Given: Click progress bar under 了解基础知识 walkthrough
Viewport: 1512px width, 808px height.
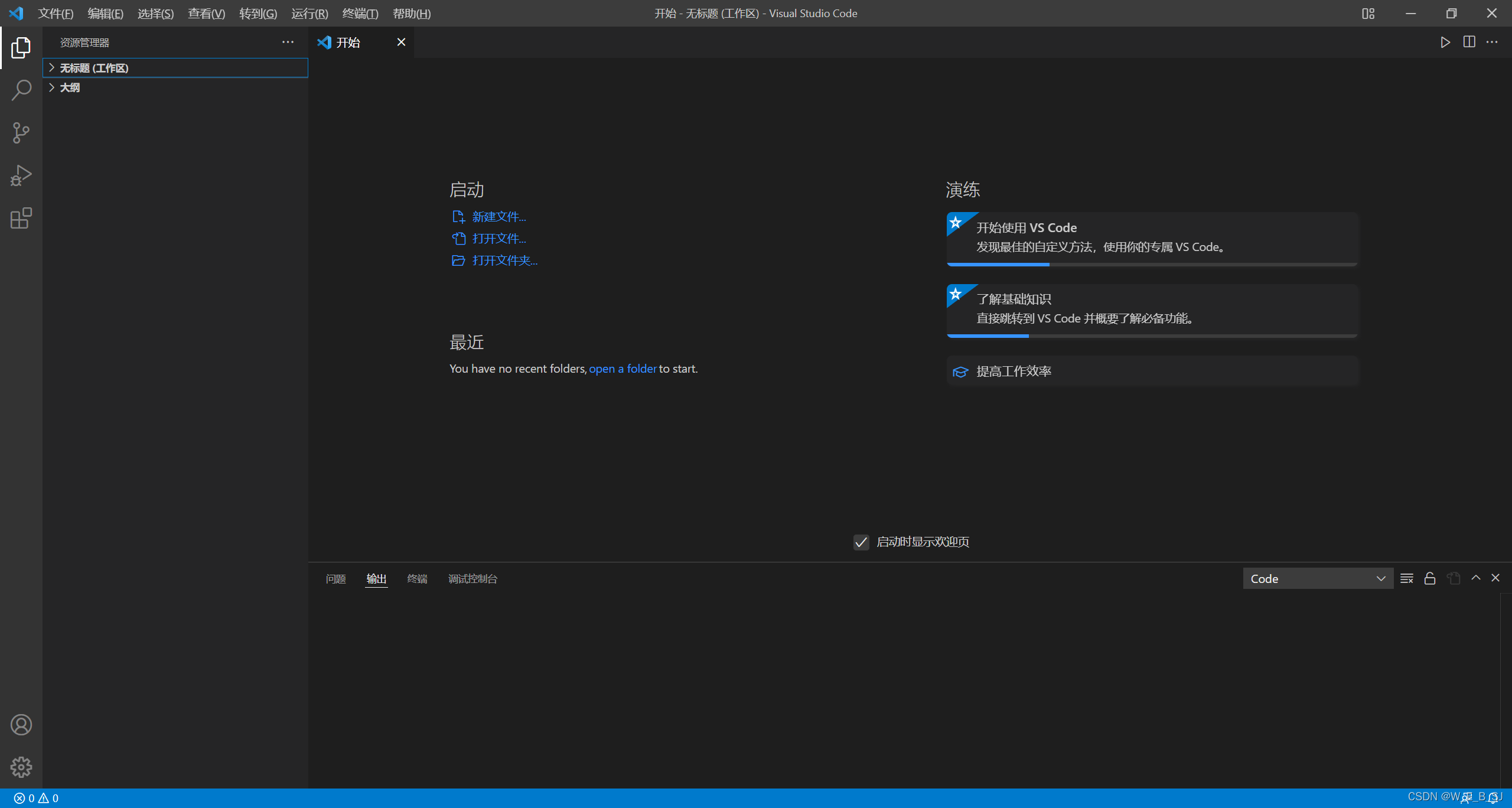Looking at the screenshot, I should click(x=1152, y=335).
